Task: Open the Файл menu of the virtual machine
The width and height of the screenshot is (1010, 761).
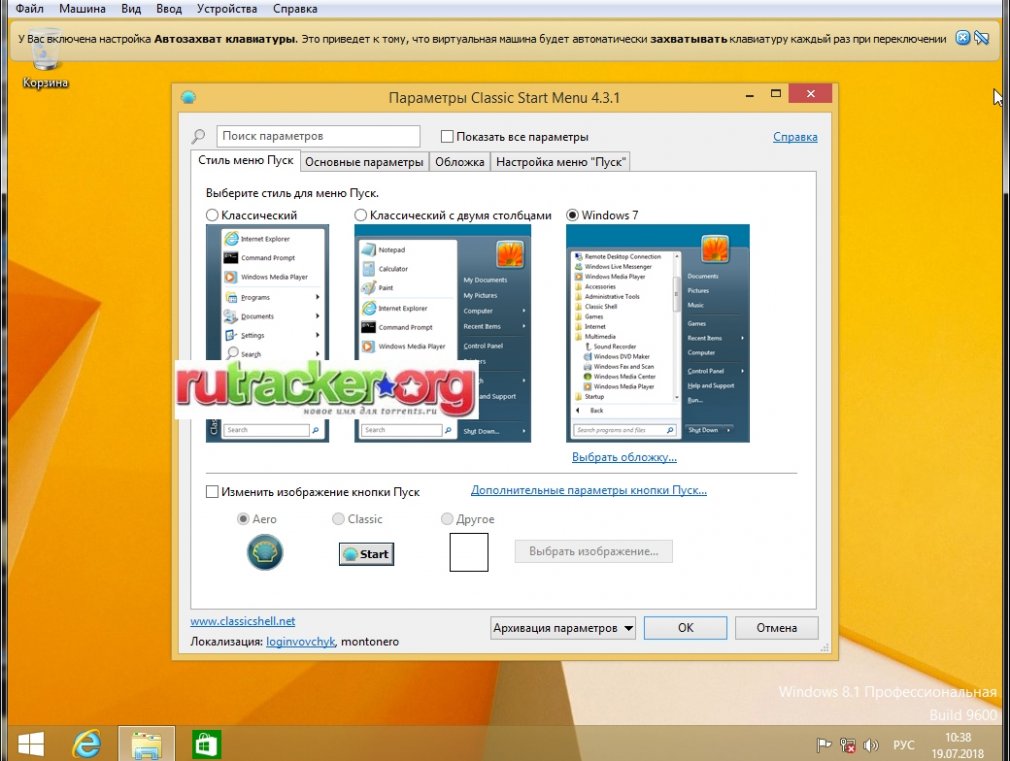Action: [x=30, y=8]
